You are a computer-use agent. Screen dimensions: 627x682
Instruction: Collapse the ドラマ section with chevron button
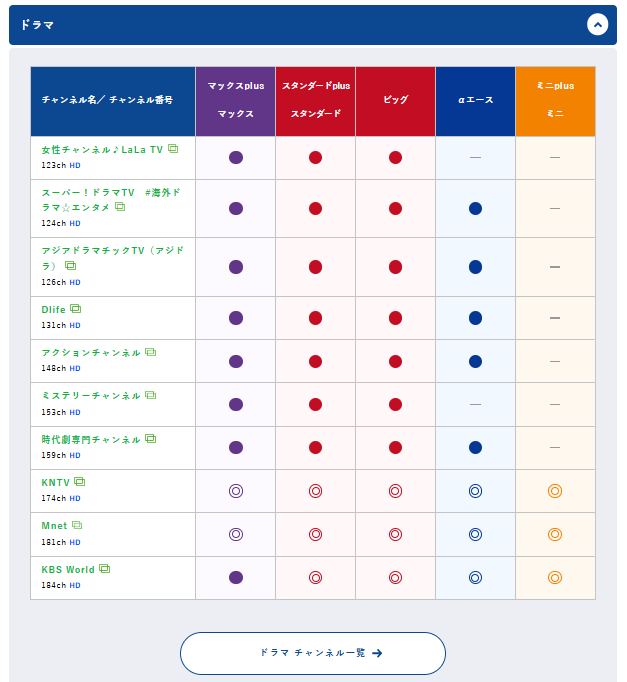597,24
